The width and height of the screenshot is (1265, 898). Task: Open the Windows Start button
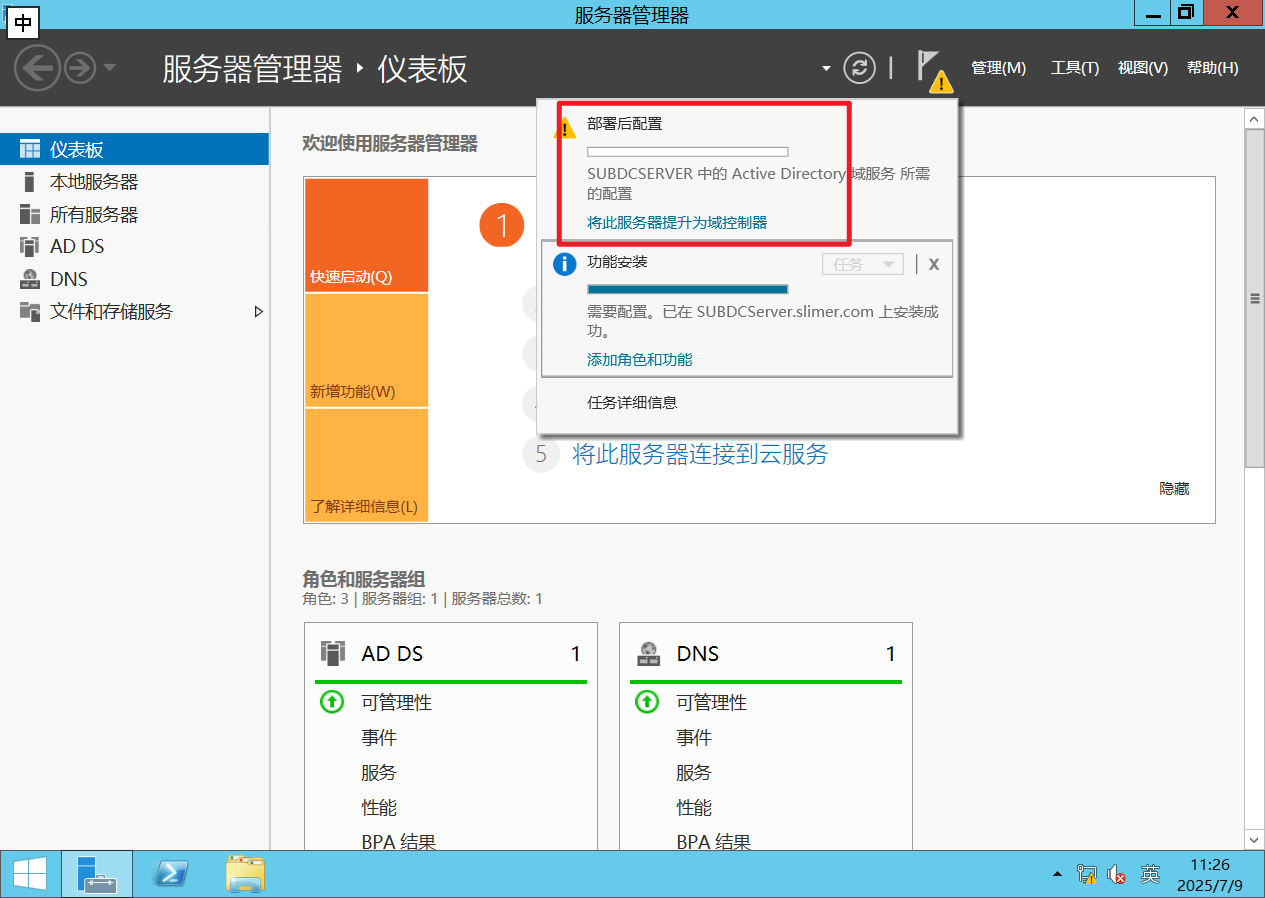coord(28,875)
